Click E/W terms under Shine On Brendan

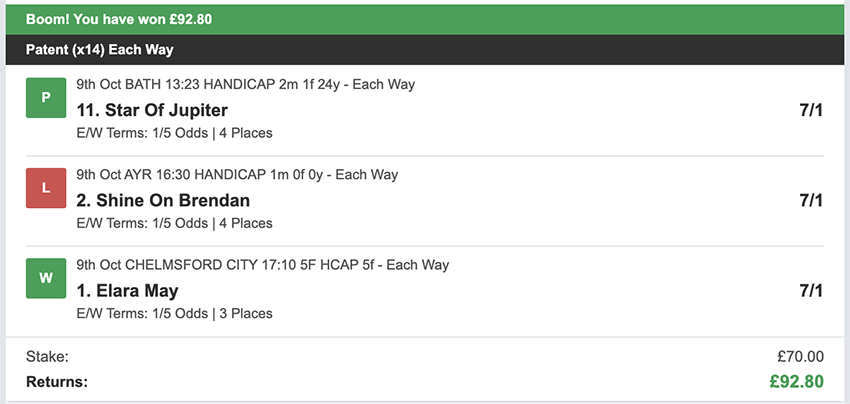[x=174, y=223]
